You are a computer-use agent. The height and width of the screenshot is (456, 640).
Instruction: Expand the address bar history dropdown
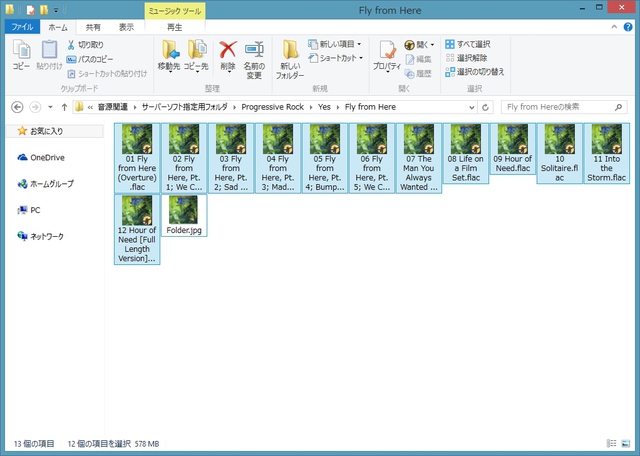[x=471, y=107]
